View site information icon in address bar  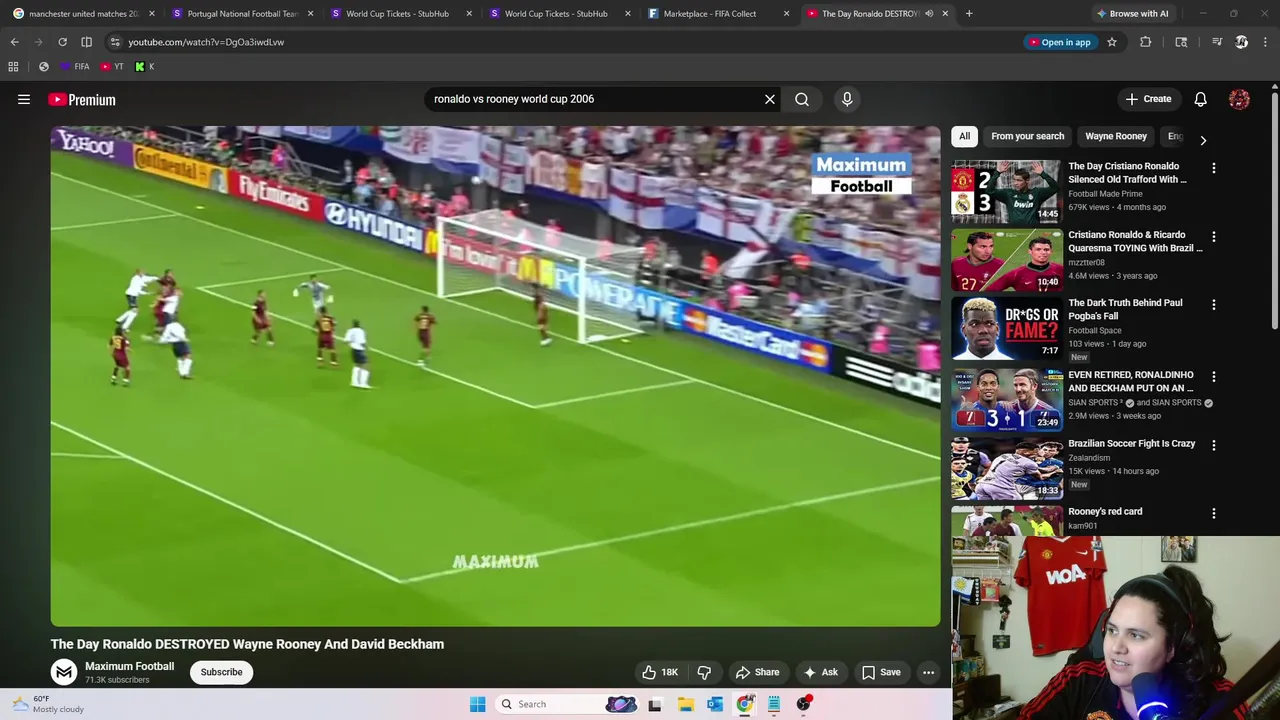click(x=115, y=42)
